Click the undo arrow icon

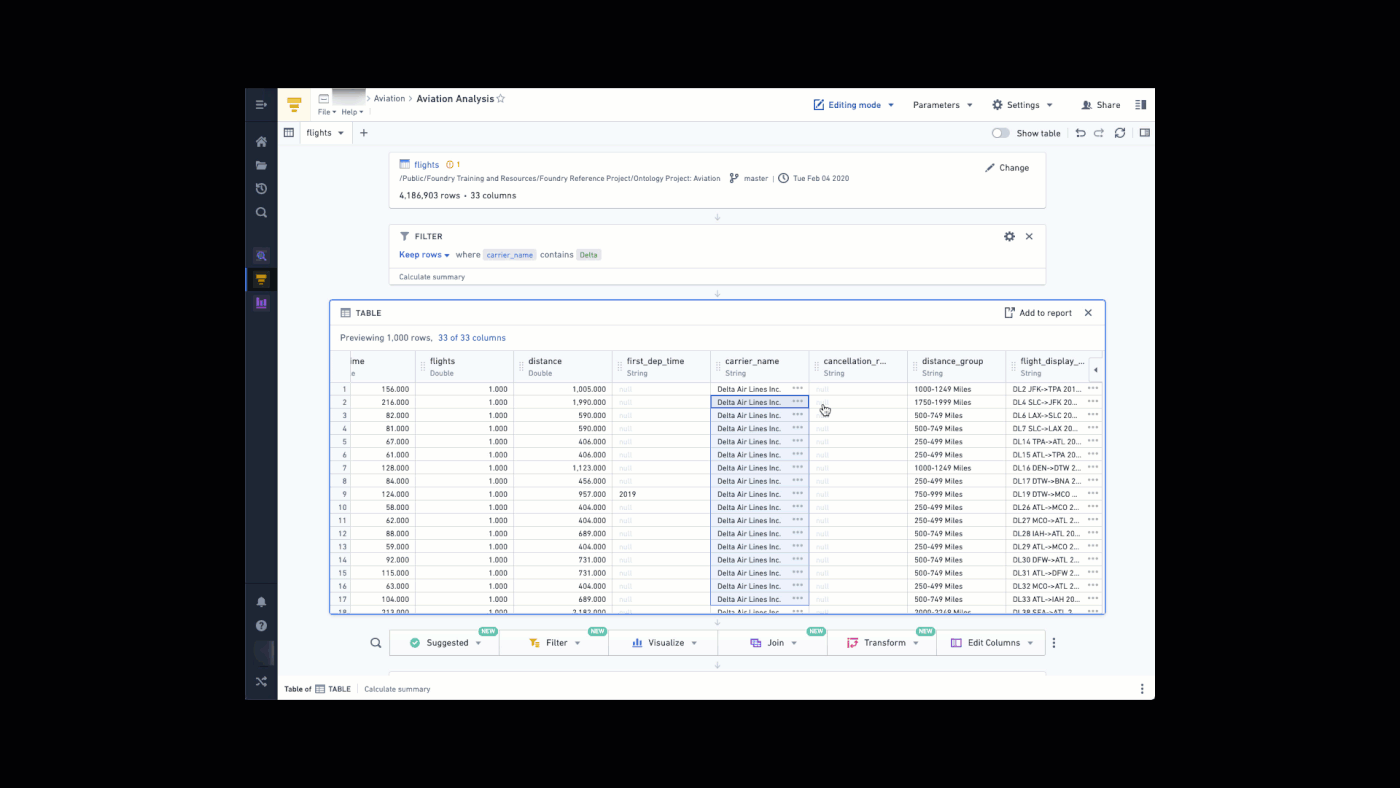pyautogui.click(x=1080, y=133)
